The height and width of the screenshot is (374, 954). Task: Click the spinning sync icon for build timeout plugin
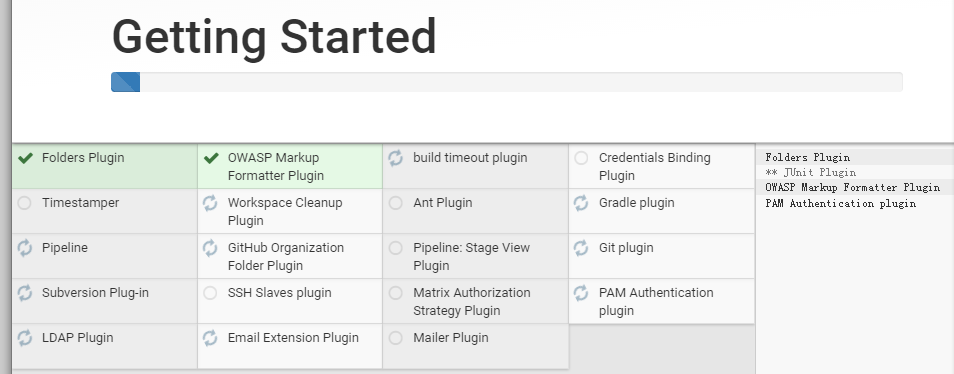(395, 158)
